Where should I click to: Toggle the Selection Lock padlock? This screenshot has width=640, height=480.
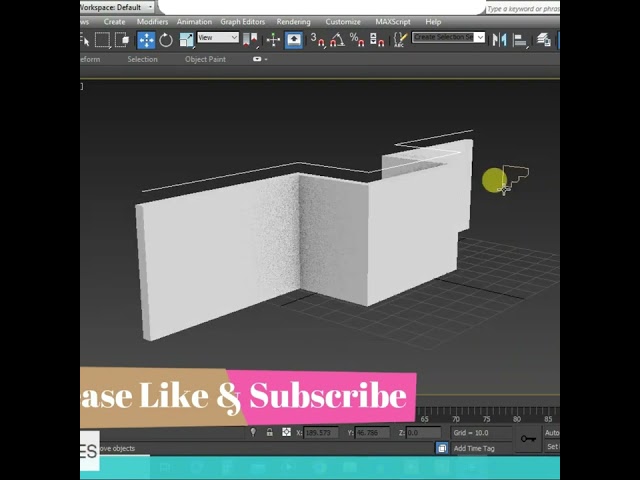point(269,432)
